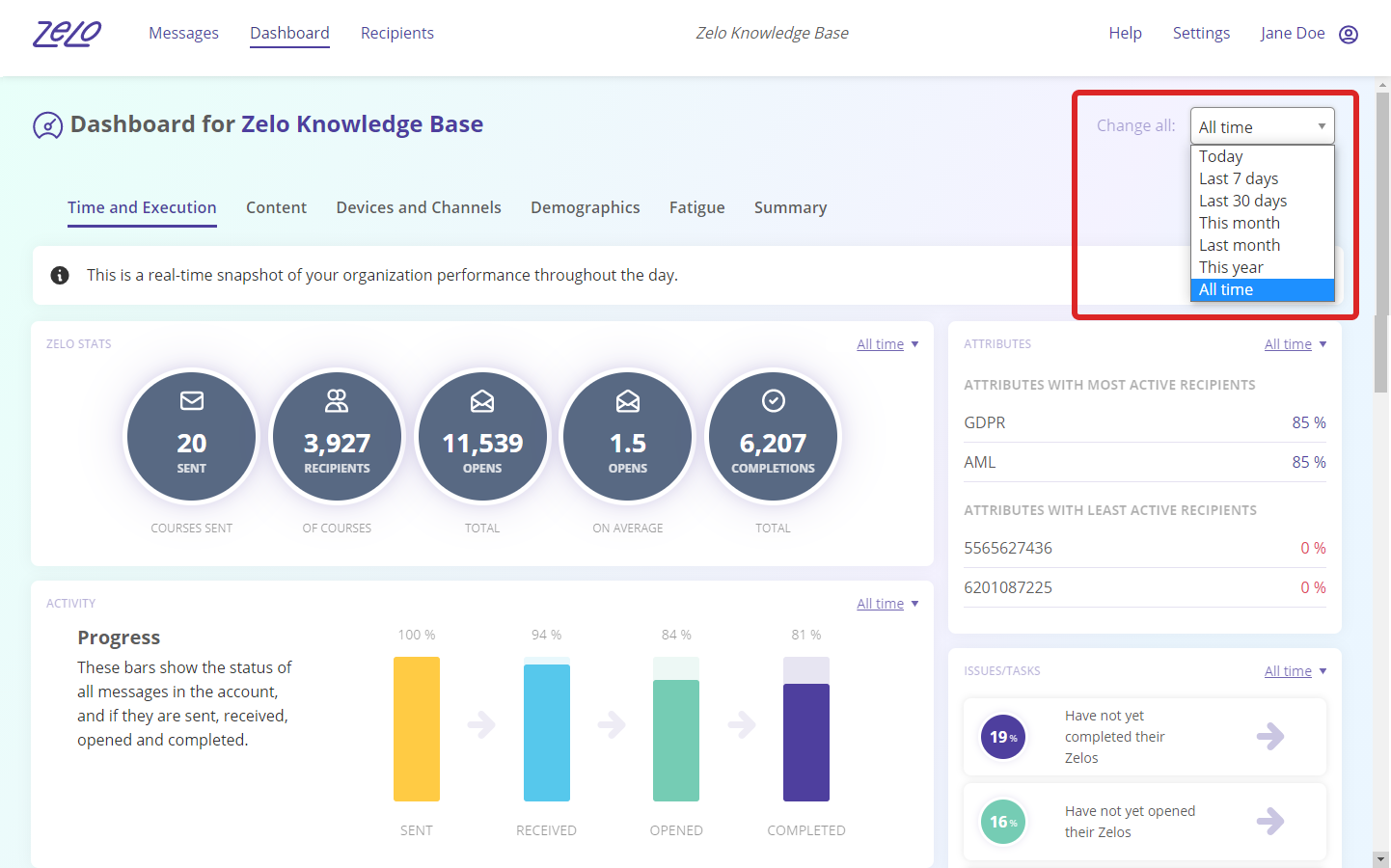Select Last 30 days option
1391x868 pixels.
[1262, 201]
